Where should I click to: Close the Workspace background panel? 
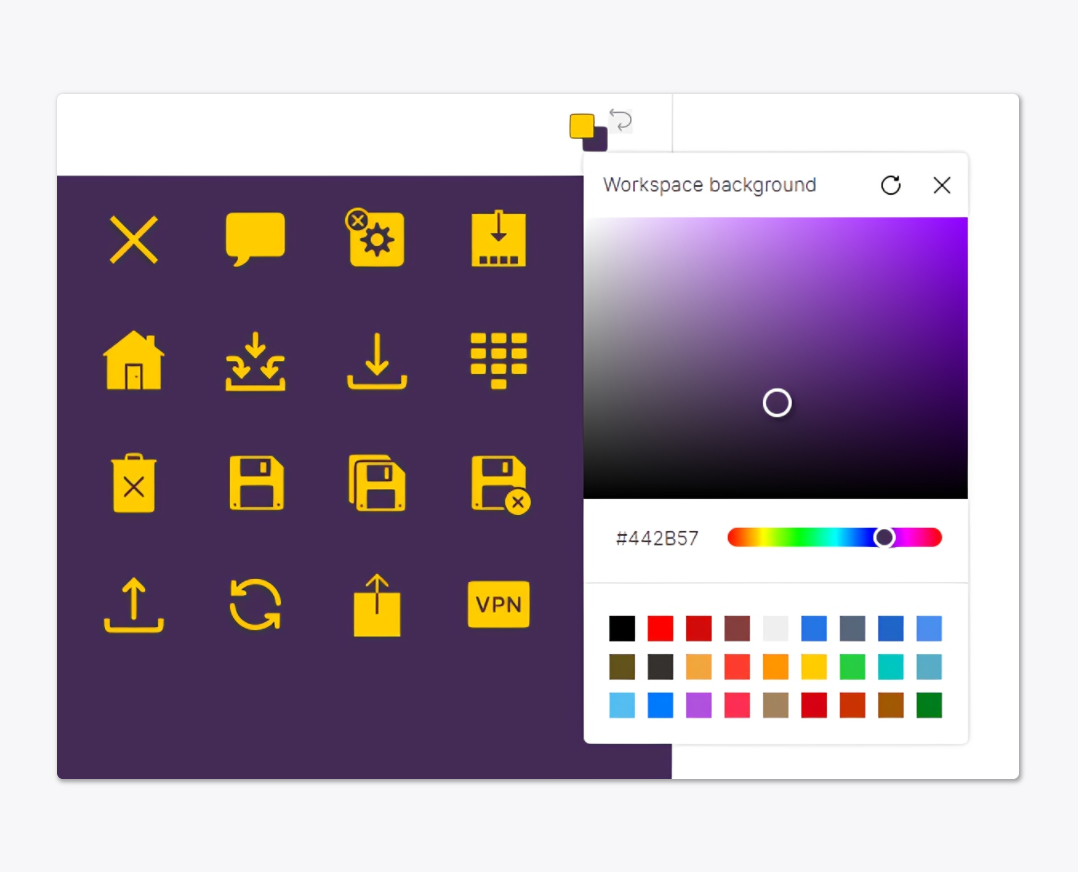tap(942, 185)
